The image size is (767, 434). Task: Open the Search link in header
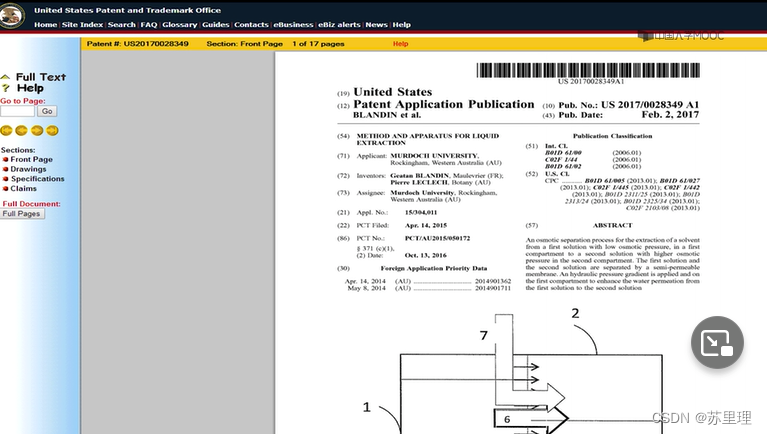[x=121, y=24]
